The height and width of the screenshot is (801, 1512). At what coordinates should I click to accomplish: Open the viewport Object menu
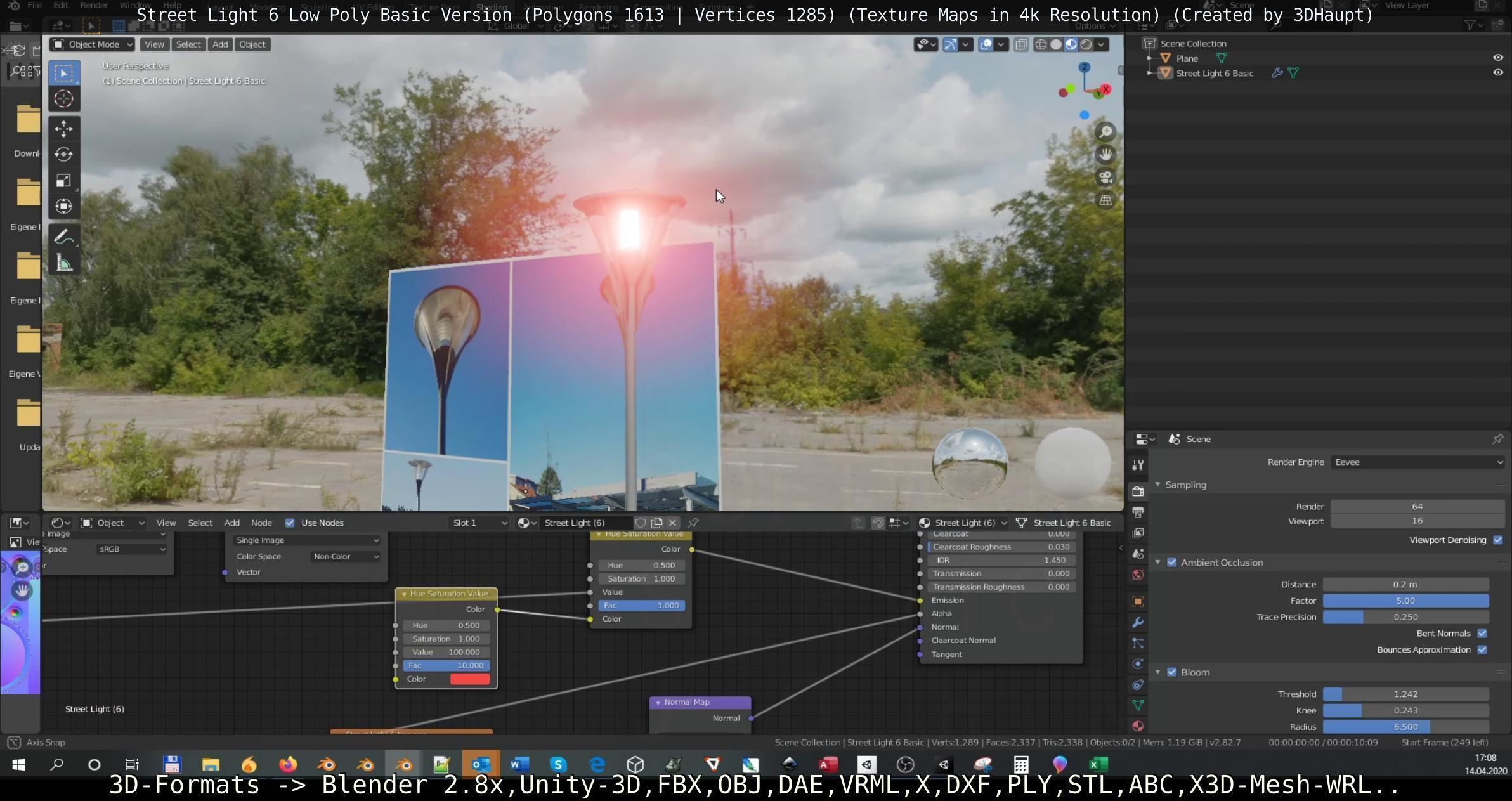[252, 44]
